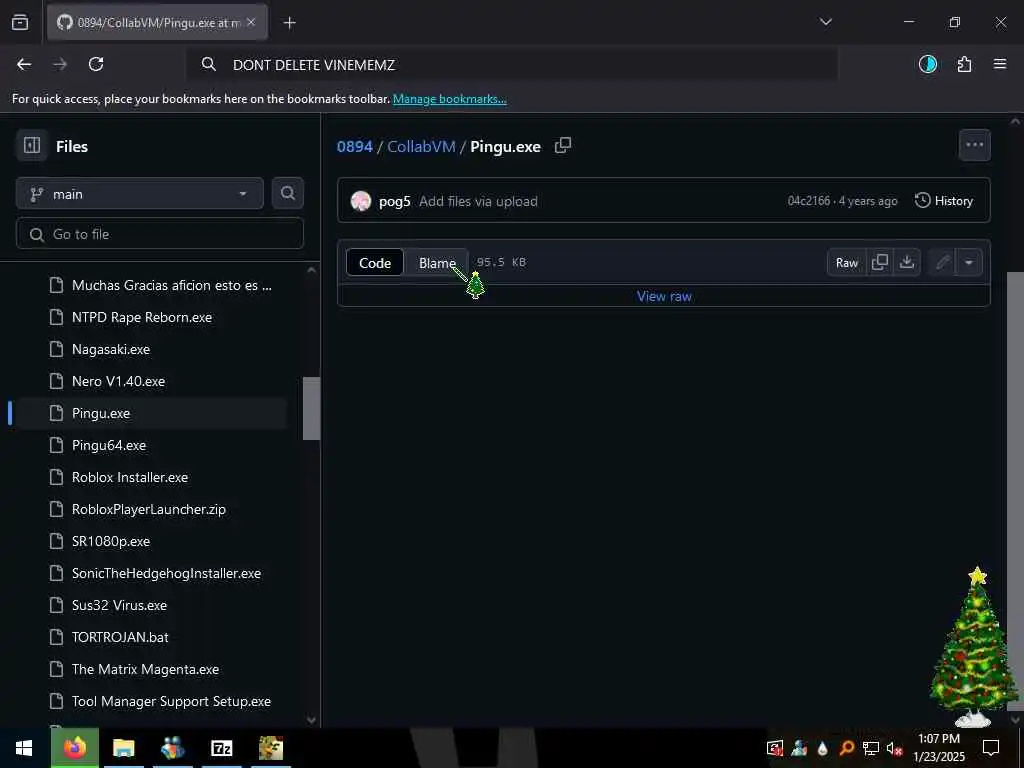Open the Add files via upload commit
This screenshot has width=1024, height=768.
coord(478,201)
